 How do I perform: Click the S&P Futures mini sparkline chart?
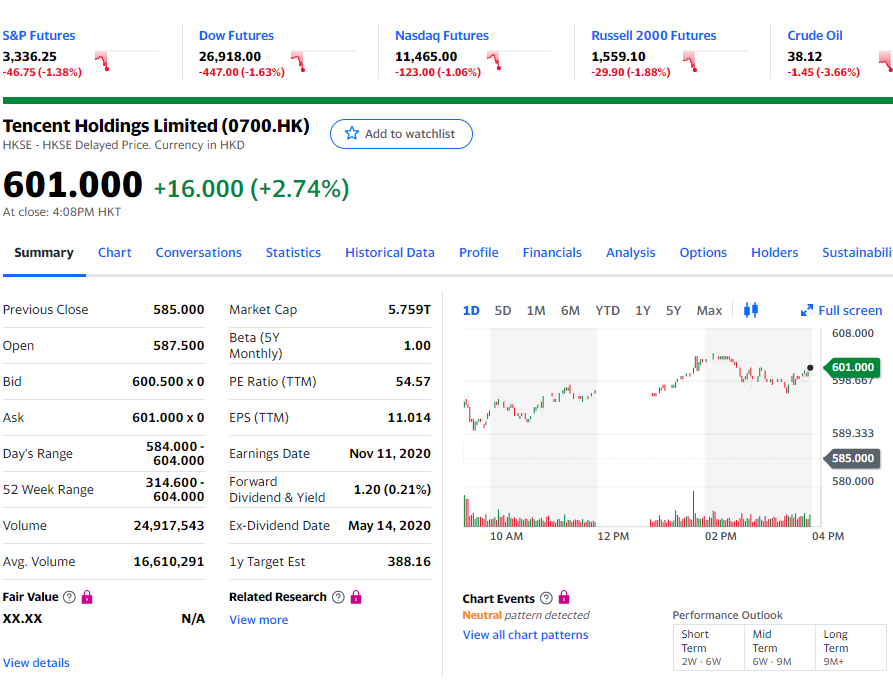coord(128,60)
